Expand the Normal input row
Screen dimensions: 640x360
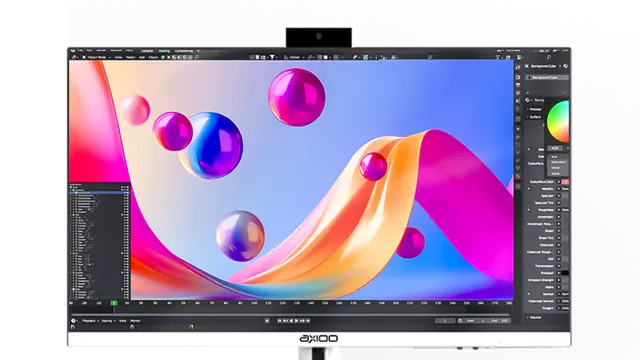tap(529, 294)
